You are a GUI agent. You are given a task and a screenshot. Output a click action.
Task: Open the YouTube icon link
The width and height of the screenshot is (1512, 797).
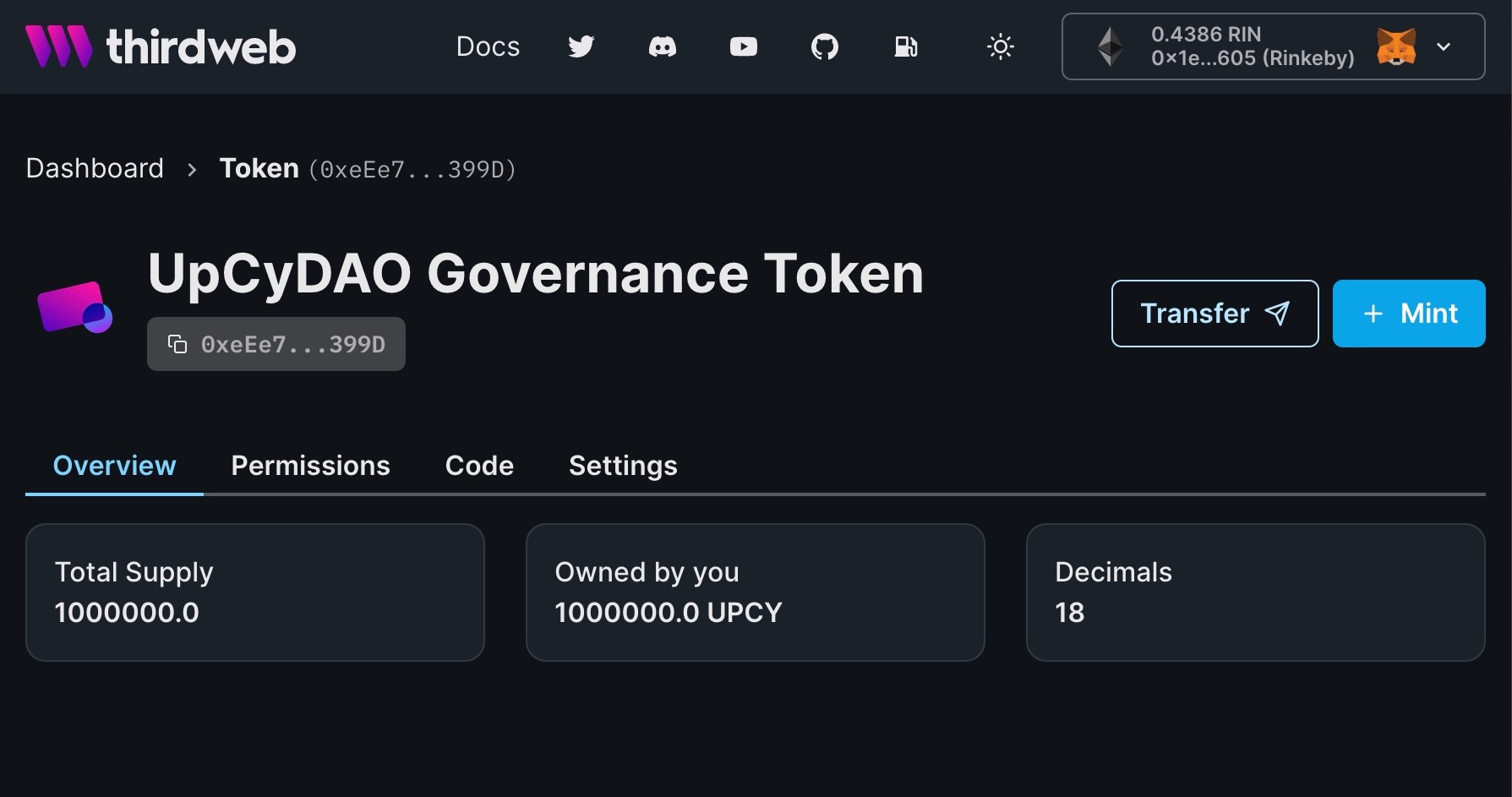click(743, 46)
